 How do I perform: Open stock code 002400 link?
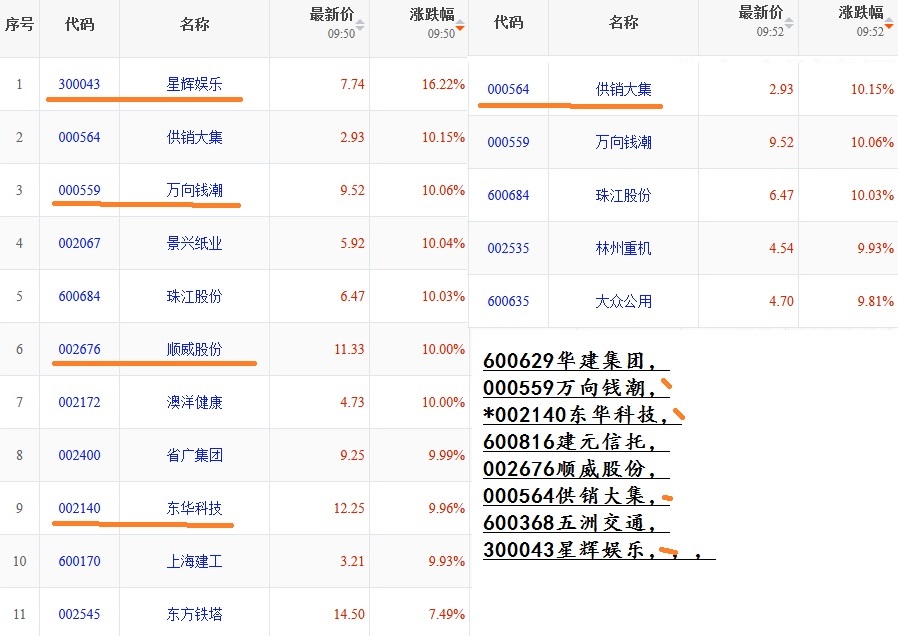click(x=79, y=456)
